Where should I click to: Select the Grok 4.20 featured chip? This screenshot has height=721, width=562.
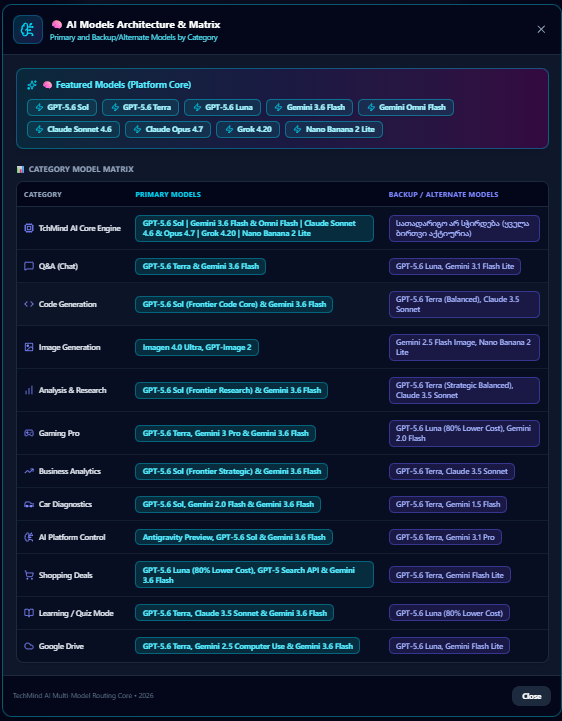click(x=248, y=129)
